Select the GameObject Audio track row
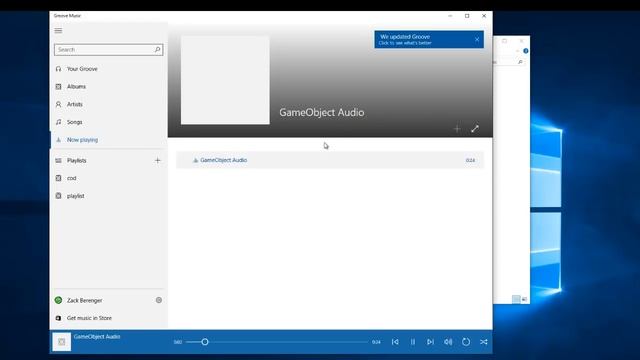Image resolution: width=640 pixels, height=360 pixels. (x=330, y=160)
